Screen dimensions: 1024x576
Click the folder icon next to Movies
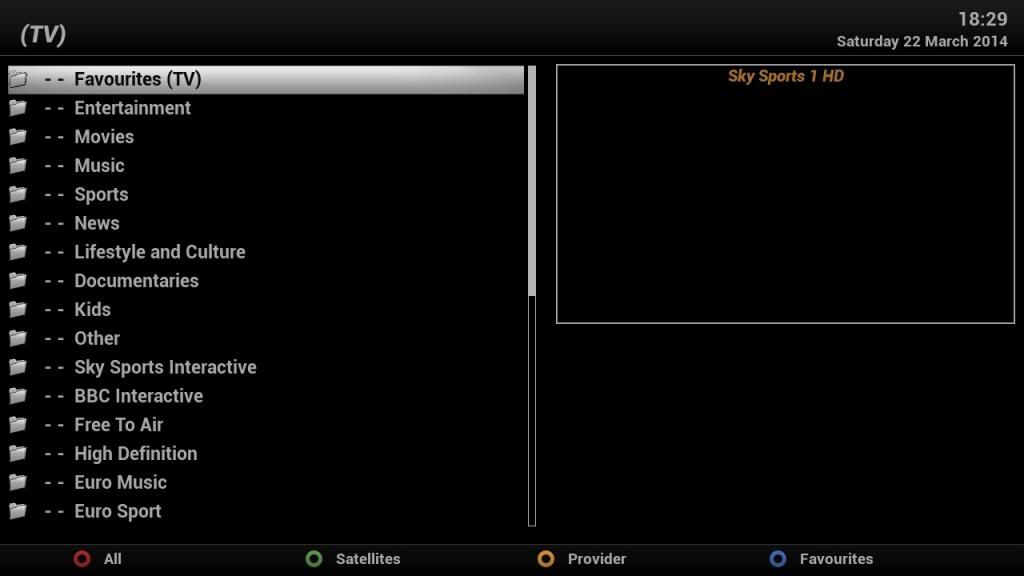[18, 136]
